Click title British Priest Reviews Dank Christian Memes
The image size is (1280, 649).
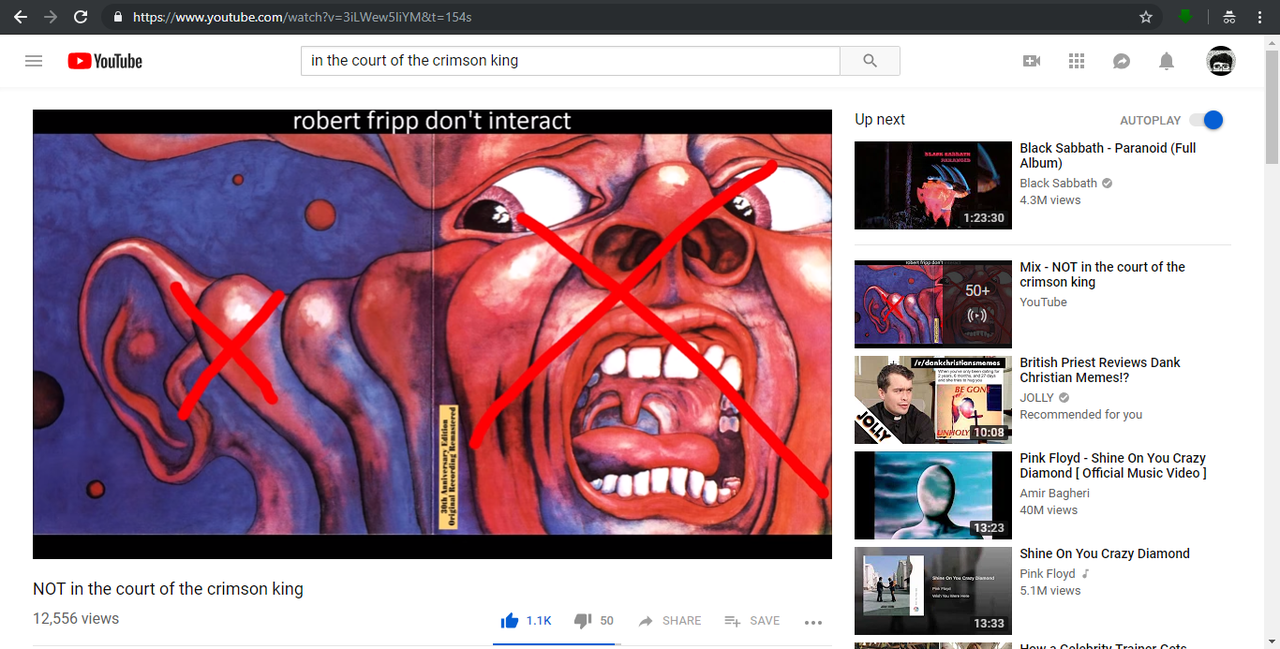1100,370
